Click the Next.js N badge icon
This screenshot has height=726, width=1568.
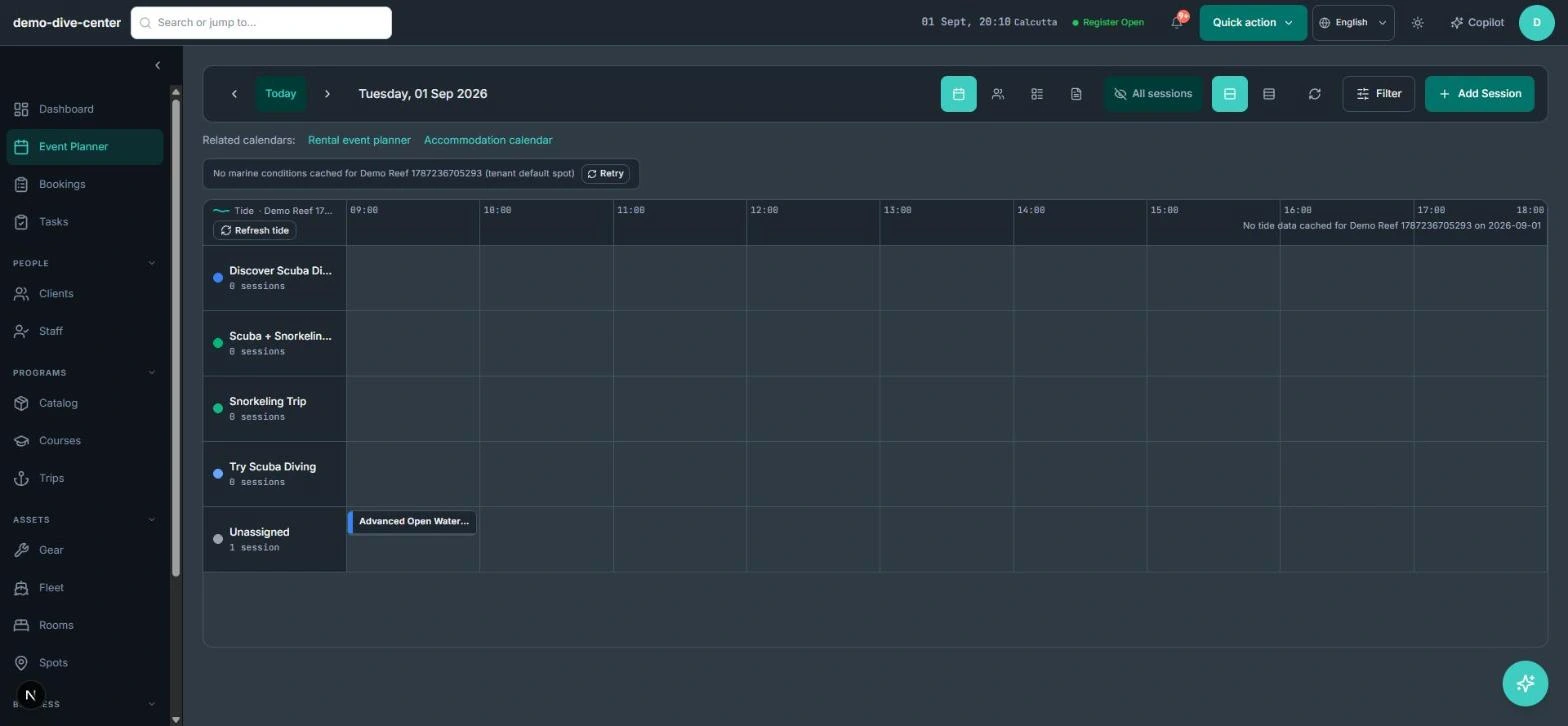30,694
